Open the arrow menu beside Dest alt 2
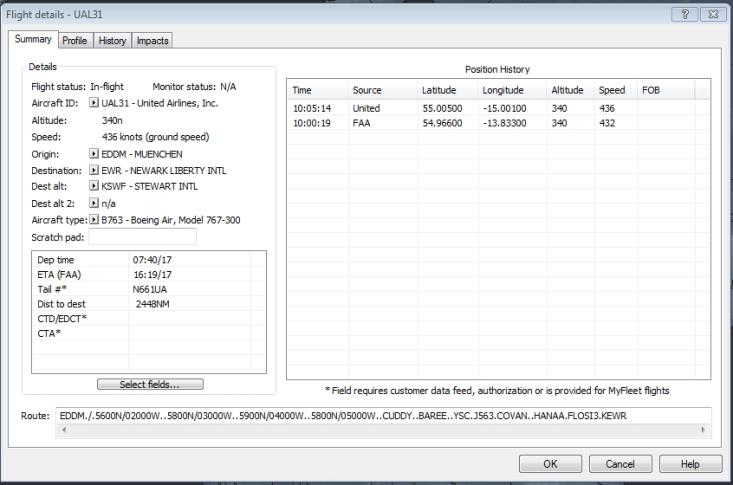This screenshot has height=485, width=733. [x=94, y=203]
